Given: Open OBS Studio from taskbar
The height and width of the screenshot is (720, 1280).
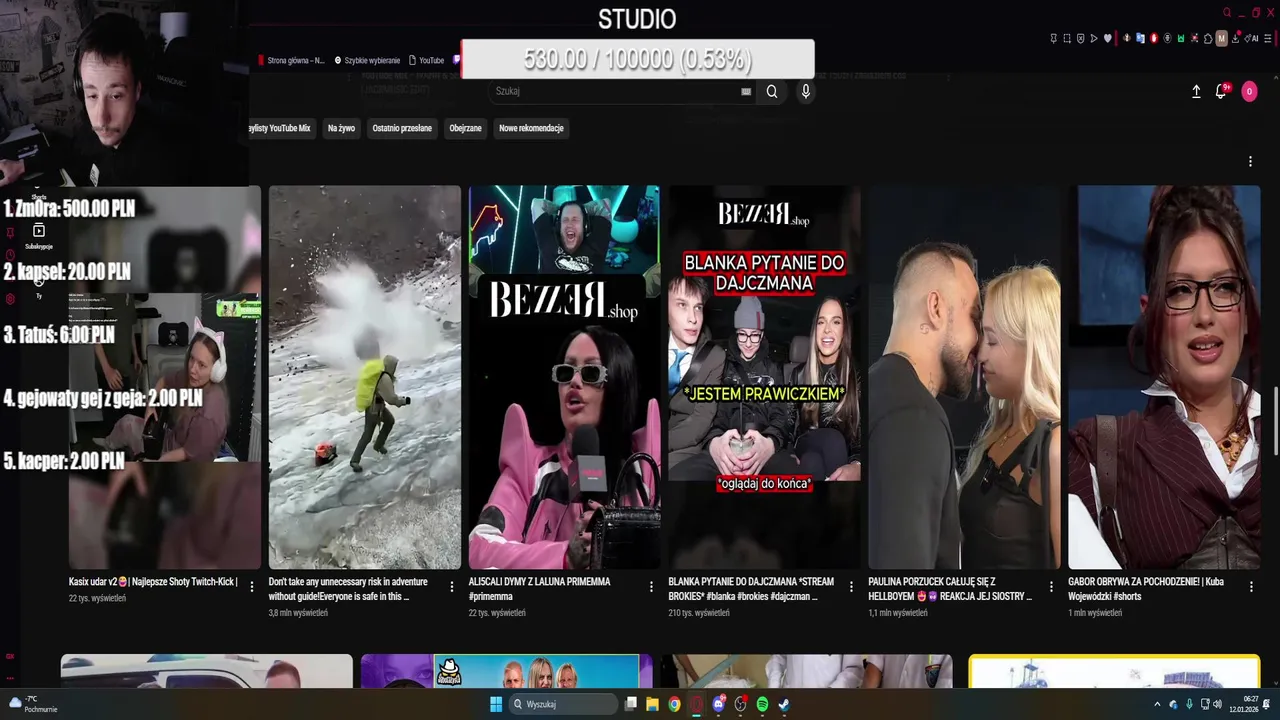Looking at the screenshot, I should (740, 704).
